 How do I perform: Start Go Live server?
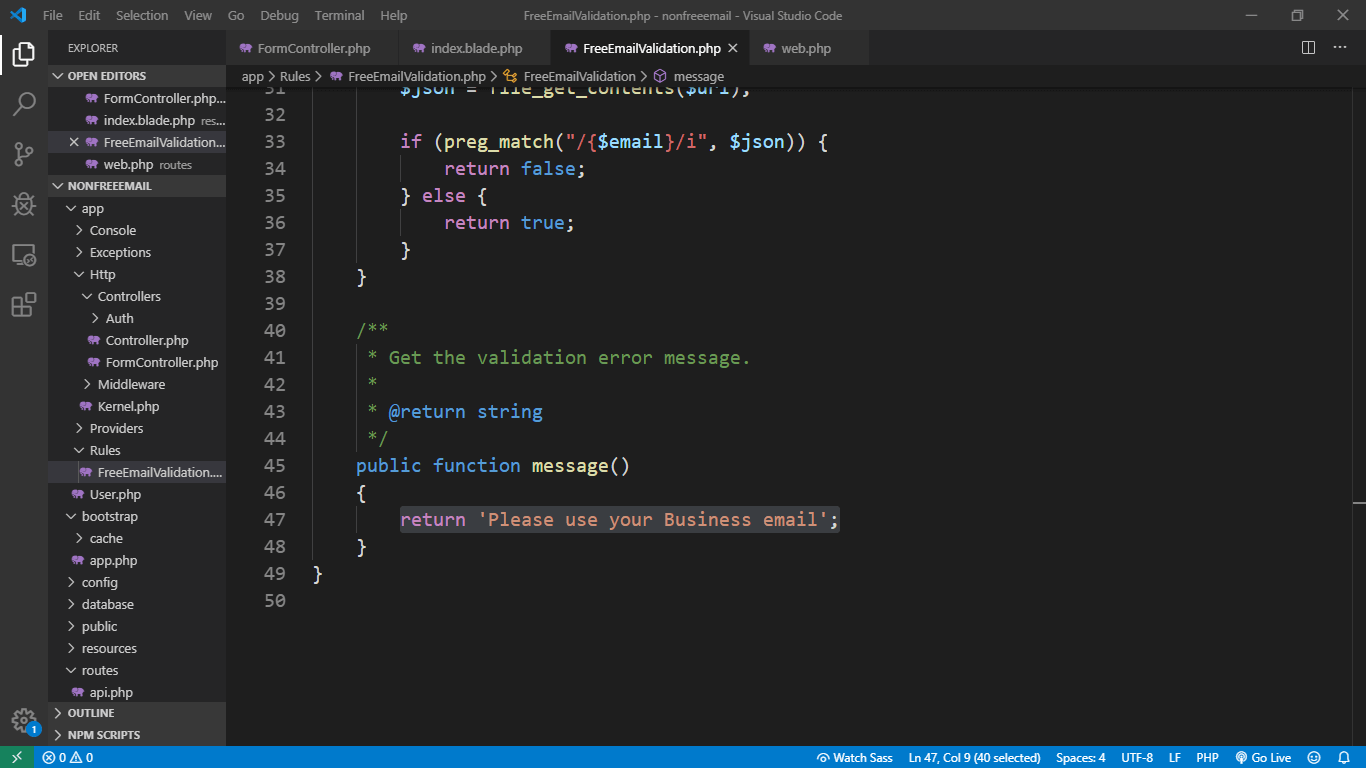click(1263, 758)
